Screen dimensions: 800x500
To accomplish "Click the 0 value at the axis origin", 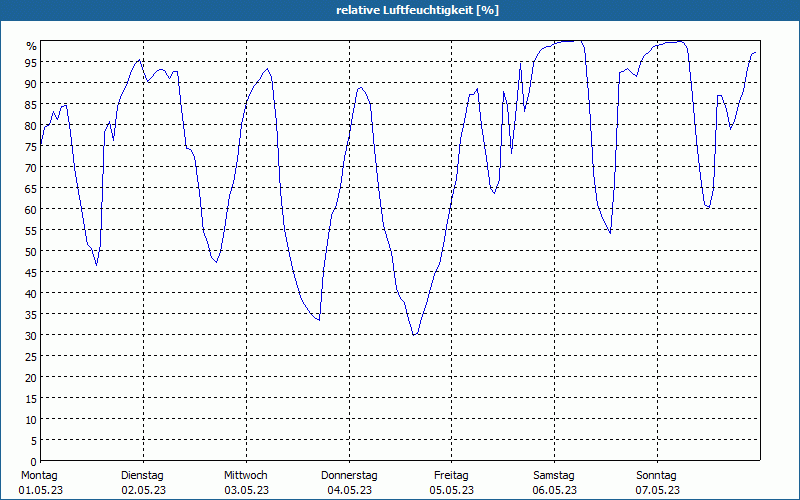I will (34, 462).
